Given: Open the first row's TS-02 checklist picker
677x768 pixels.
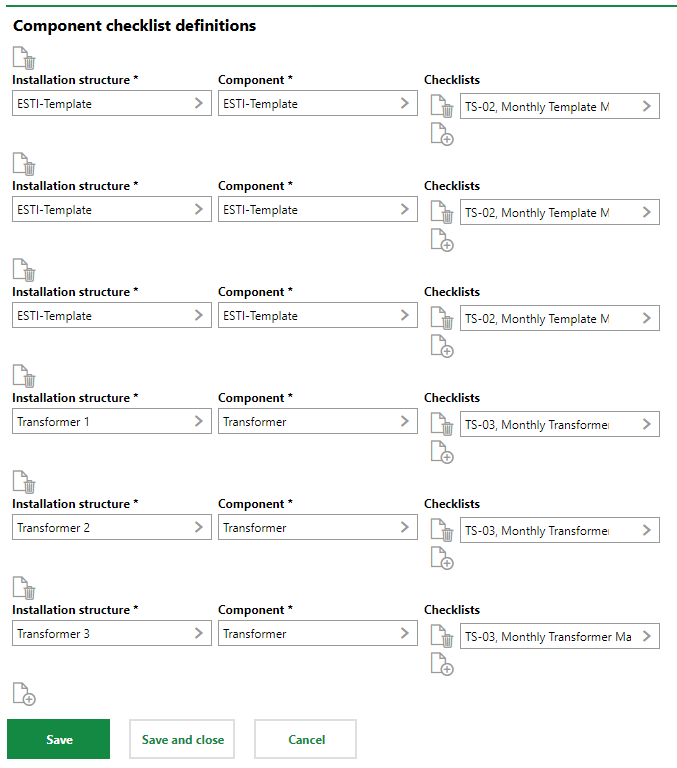Looking at the screenshot, I should tap(647, 107).
